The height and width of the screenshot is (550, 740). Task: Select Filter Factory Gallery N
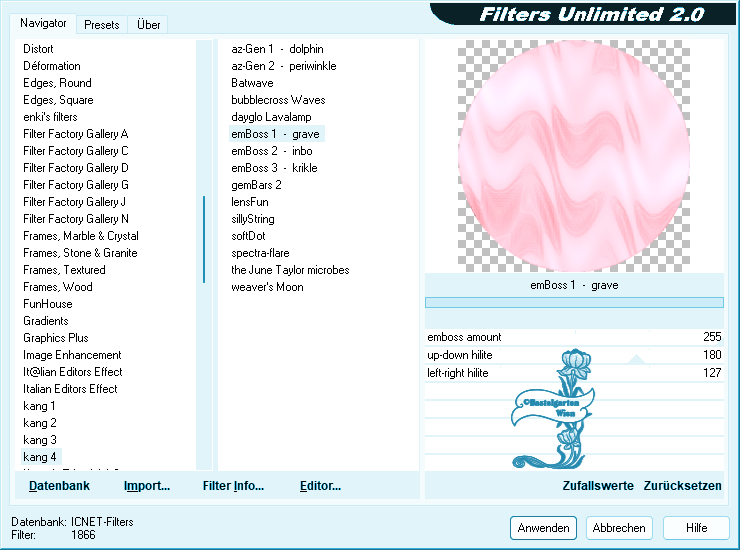coord(76,219)
